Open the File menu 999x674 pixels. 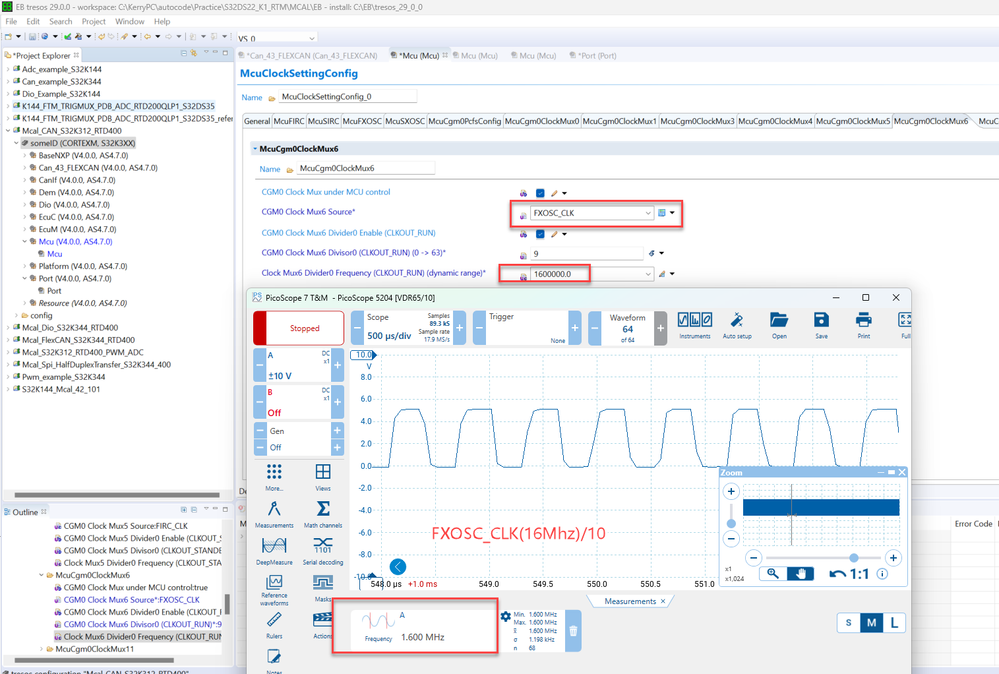click(11, 21)
